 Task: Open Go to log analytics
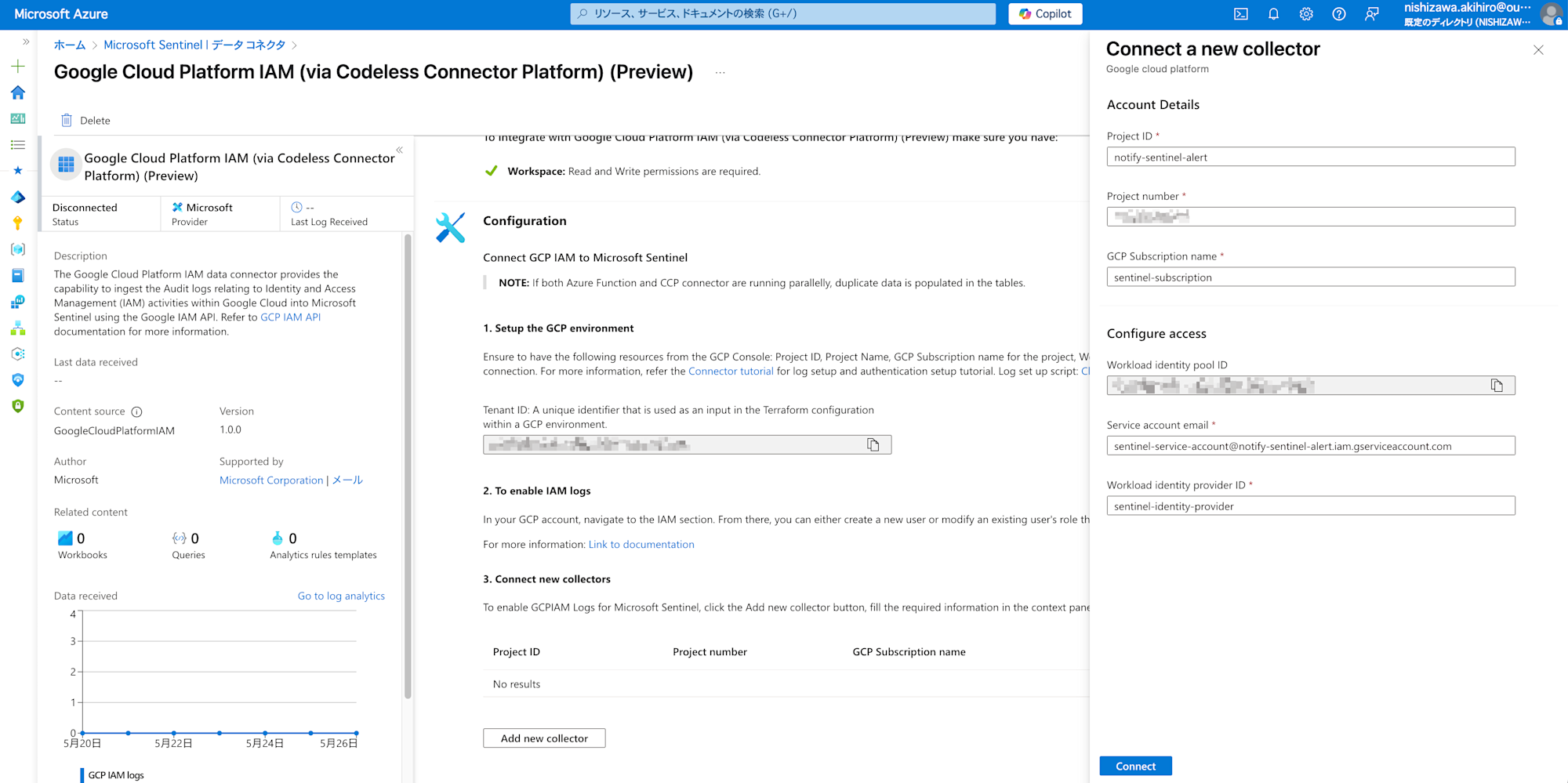pyautogui.click(x=341, y=596)
